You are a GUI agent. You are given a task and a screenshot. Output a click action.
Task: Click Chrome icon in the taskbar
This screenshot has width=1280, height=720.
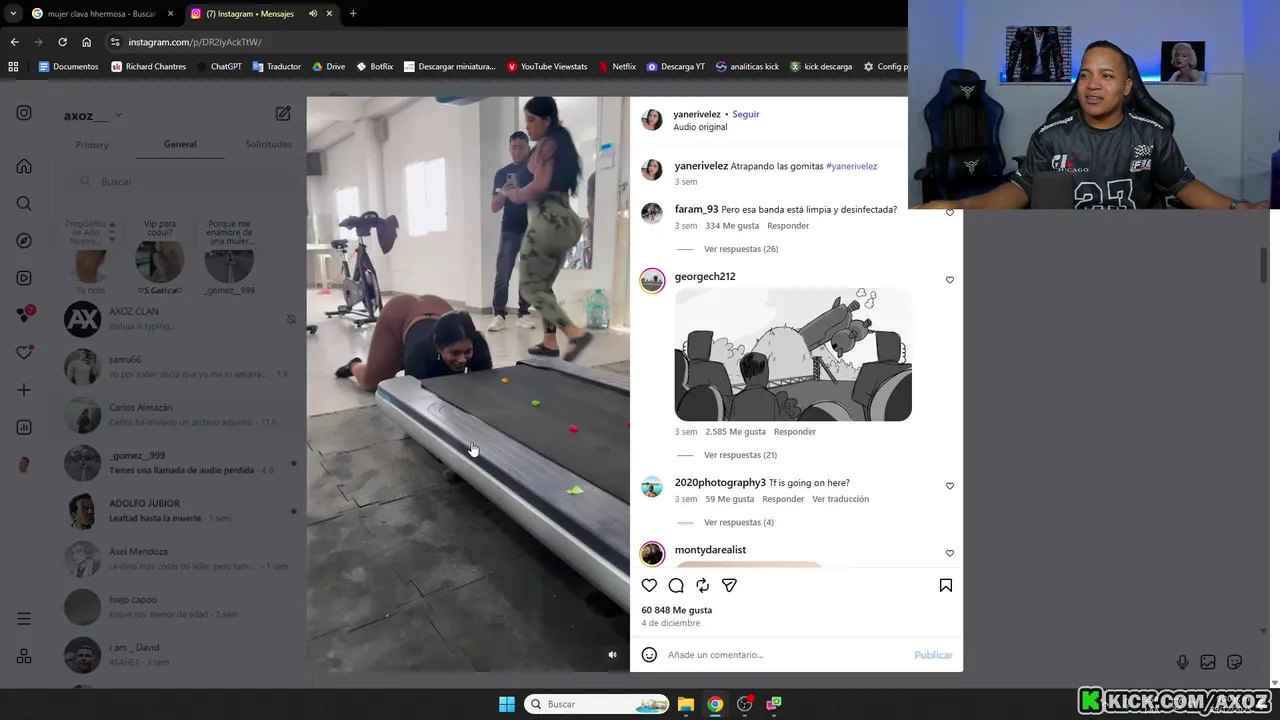click(715, 704)
